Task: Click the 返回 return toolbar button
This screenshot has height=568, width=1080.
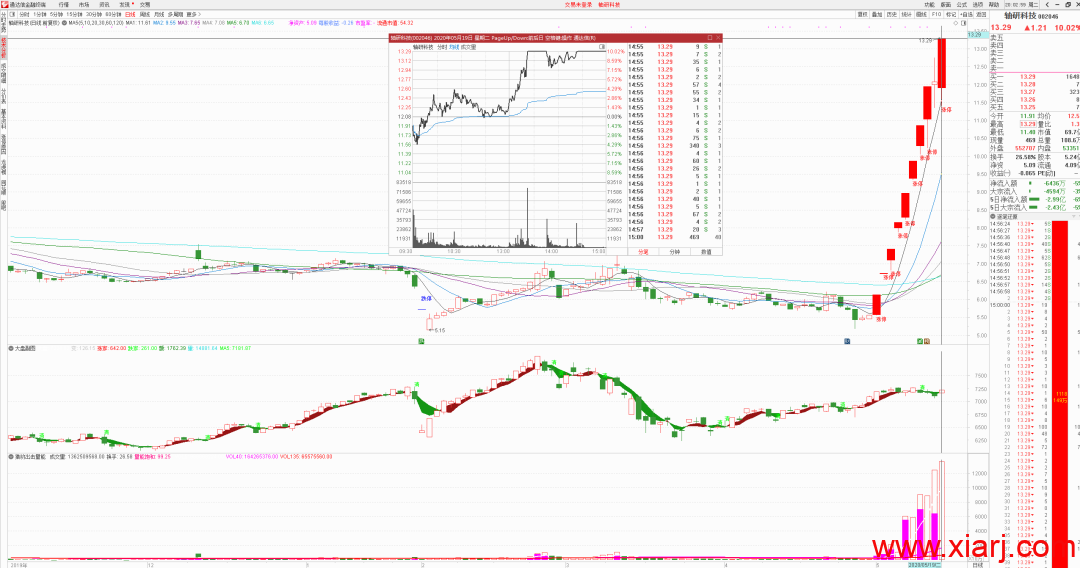Action: coord(982,14)
